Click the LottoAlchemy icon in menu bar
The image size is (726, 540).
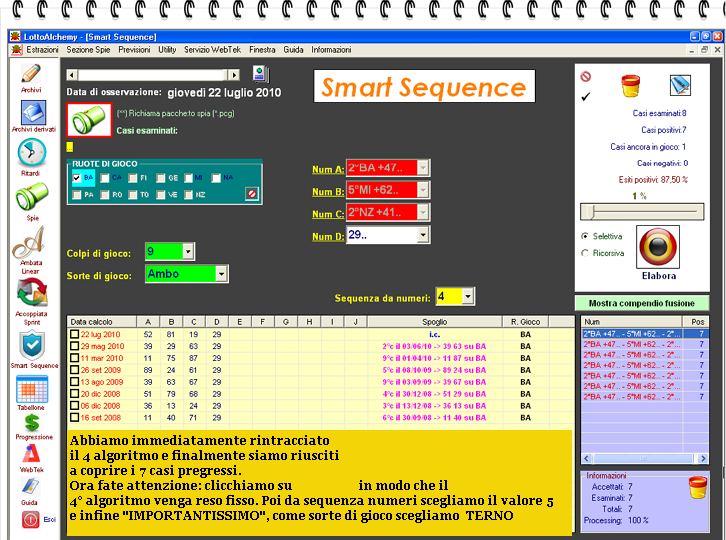pyautogui.click(x=17, y=50)
